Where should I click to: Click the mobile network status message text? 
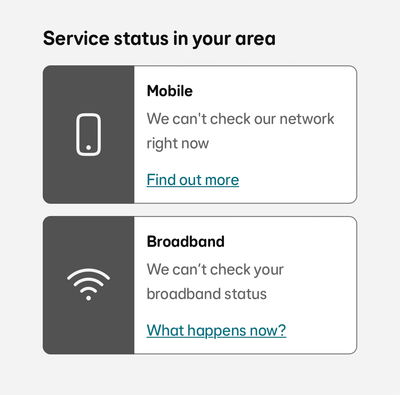click(240, 131)
